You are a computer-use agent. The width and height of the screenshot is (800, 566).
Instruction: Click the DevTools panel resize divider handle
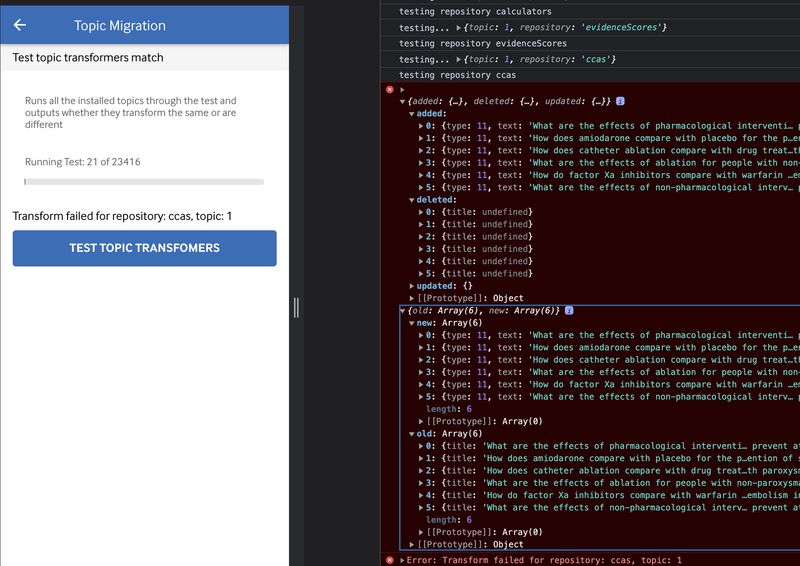point(296,307)
